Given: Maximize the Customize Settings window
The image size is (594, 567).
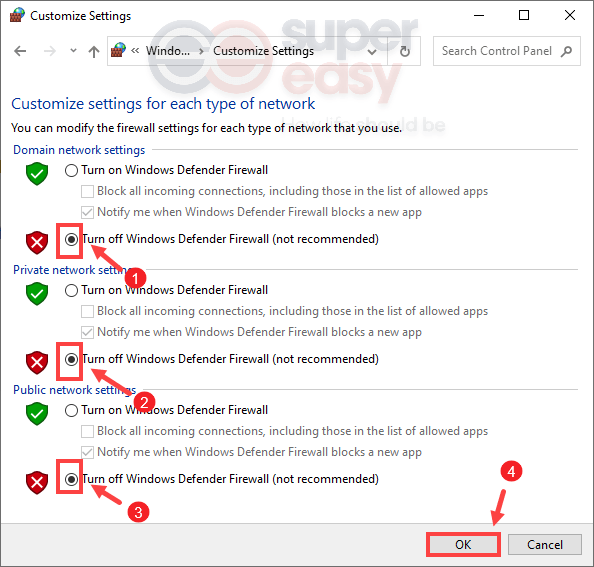Looking at the screenshot, I should [x=524, y=16].
